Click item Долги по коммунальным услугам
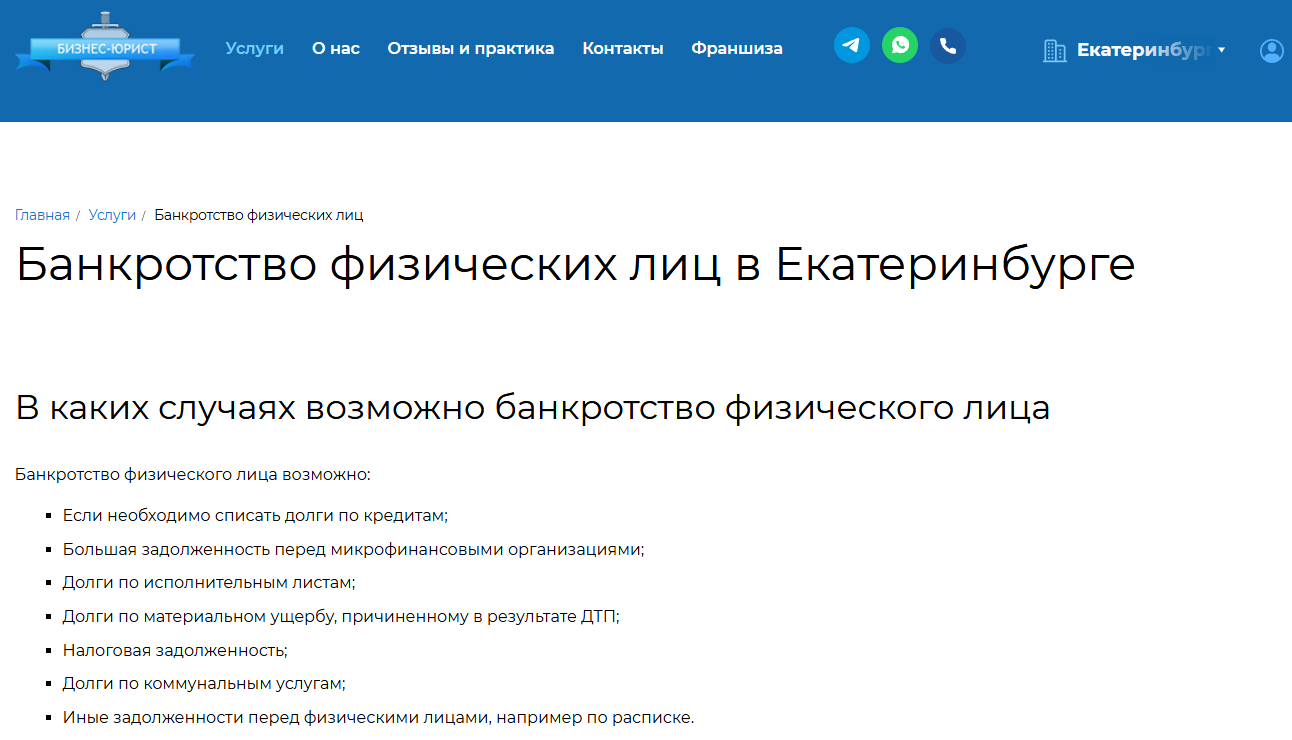Image resolution: width=1292 pixels, height=740 pixels. [204, 683]
